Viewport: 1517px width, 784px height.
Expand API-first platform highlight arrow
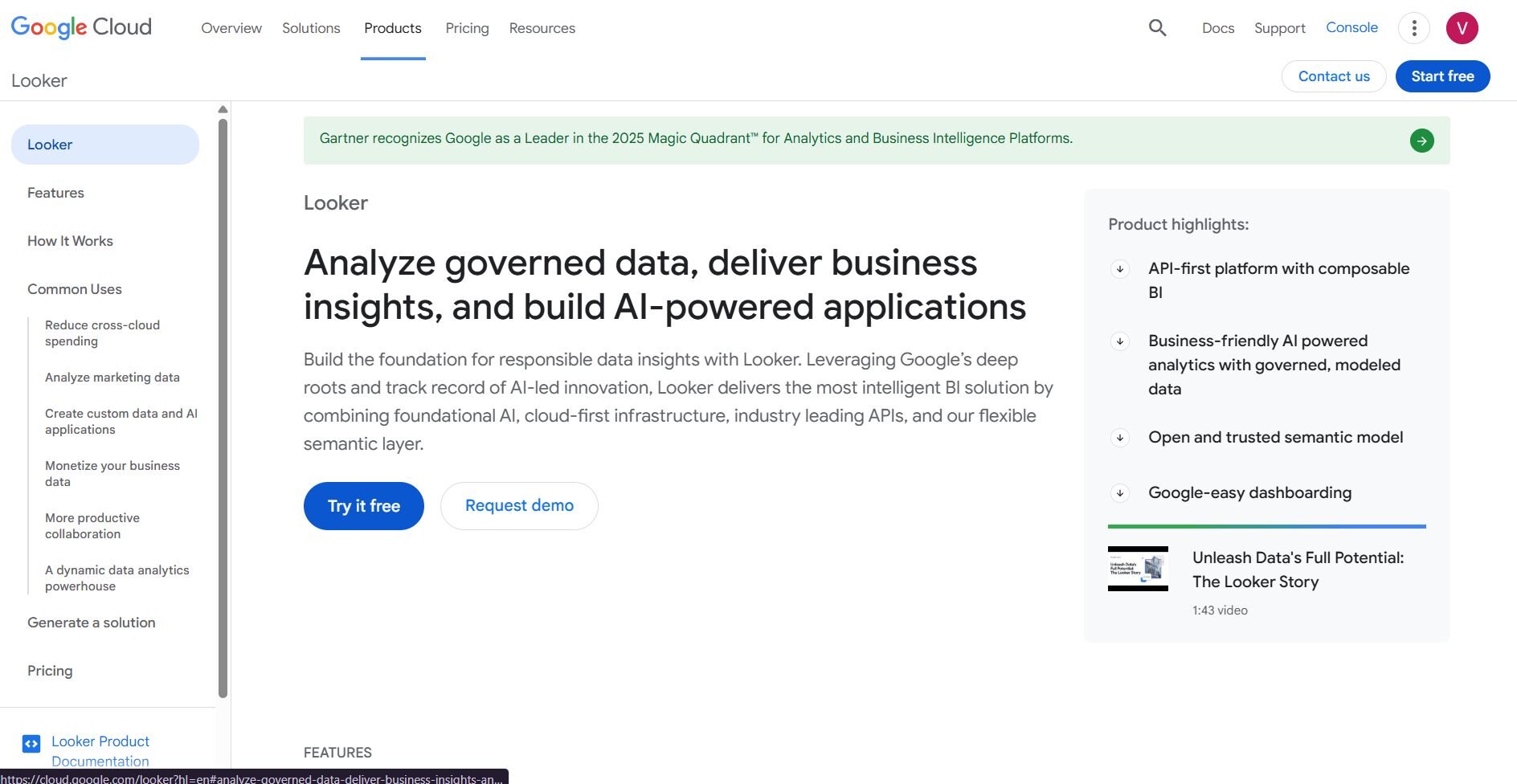tap(1120, 269)
